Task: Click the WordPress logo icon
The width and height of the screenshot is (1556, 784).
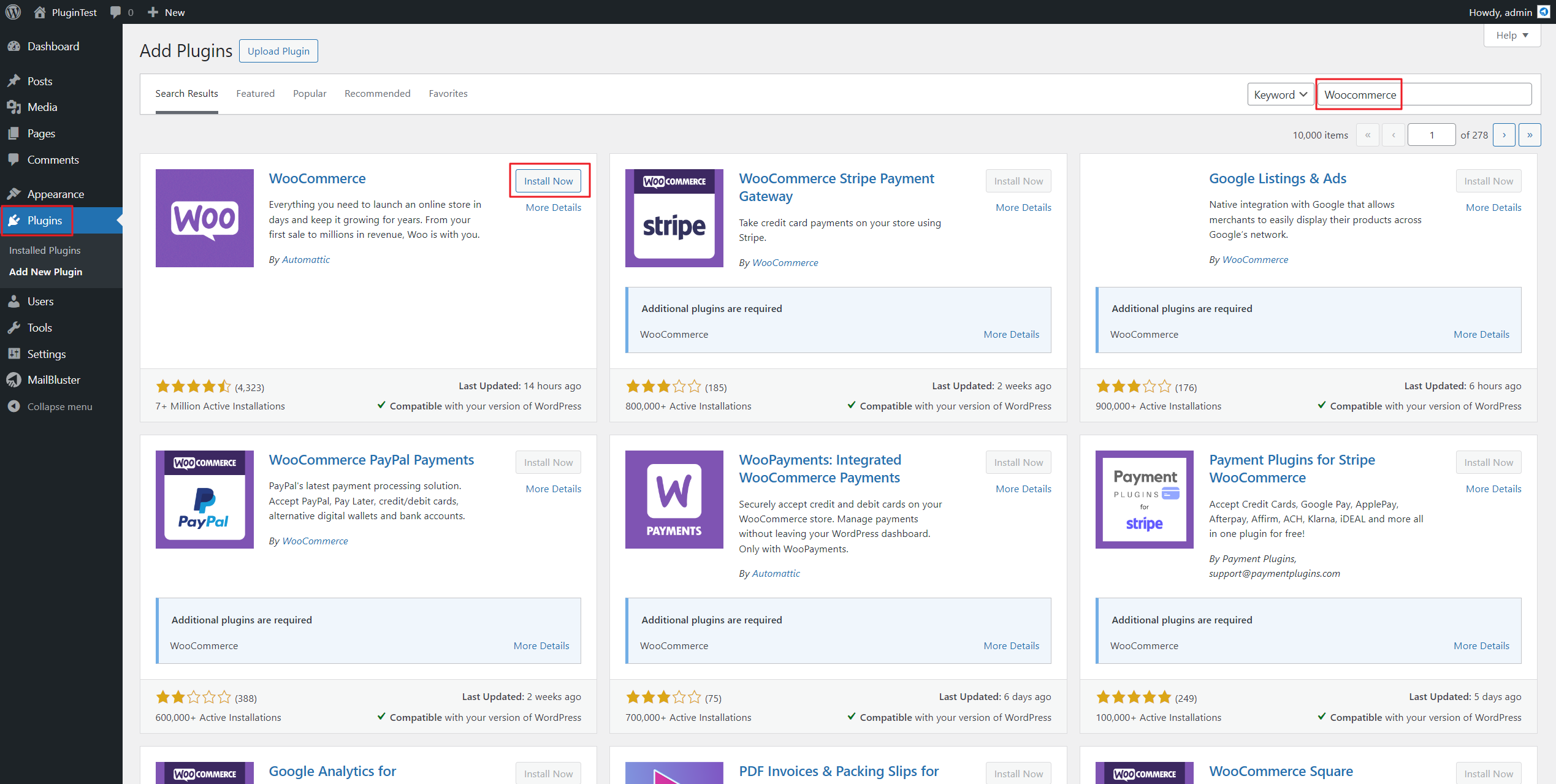Action: (x=13, y=12)
